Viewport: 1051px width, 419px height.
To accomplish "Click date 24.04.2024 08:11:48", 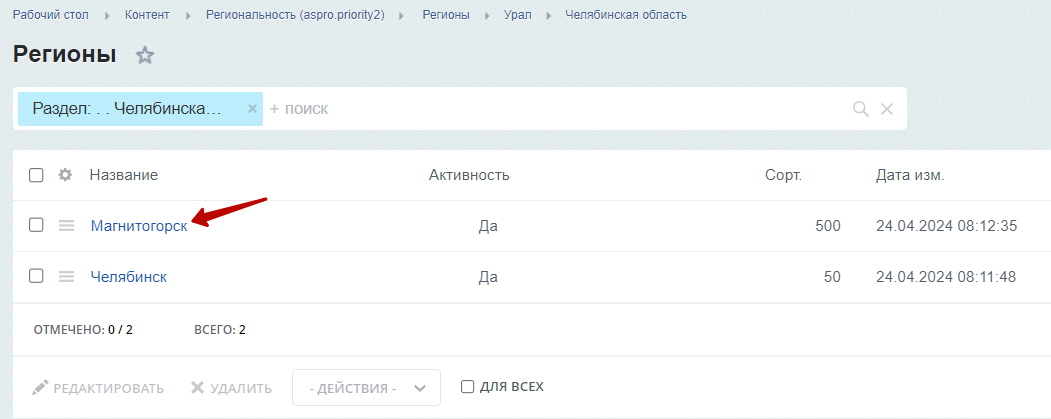I will 946,276.
